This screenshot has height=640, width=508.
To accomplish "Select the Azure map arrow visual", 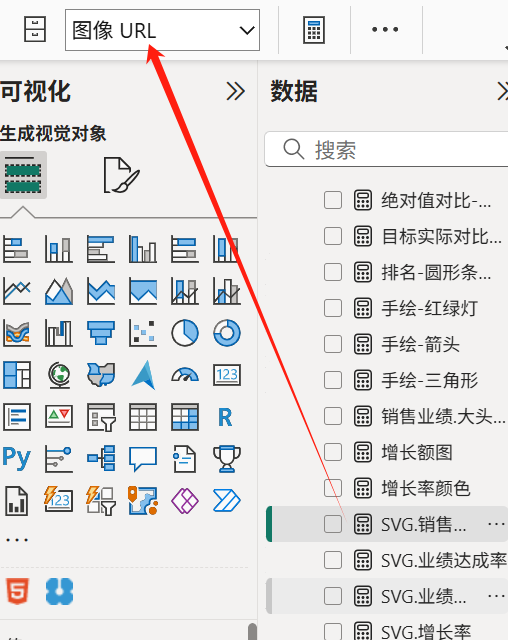I will click(x=143, y=375).
